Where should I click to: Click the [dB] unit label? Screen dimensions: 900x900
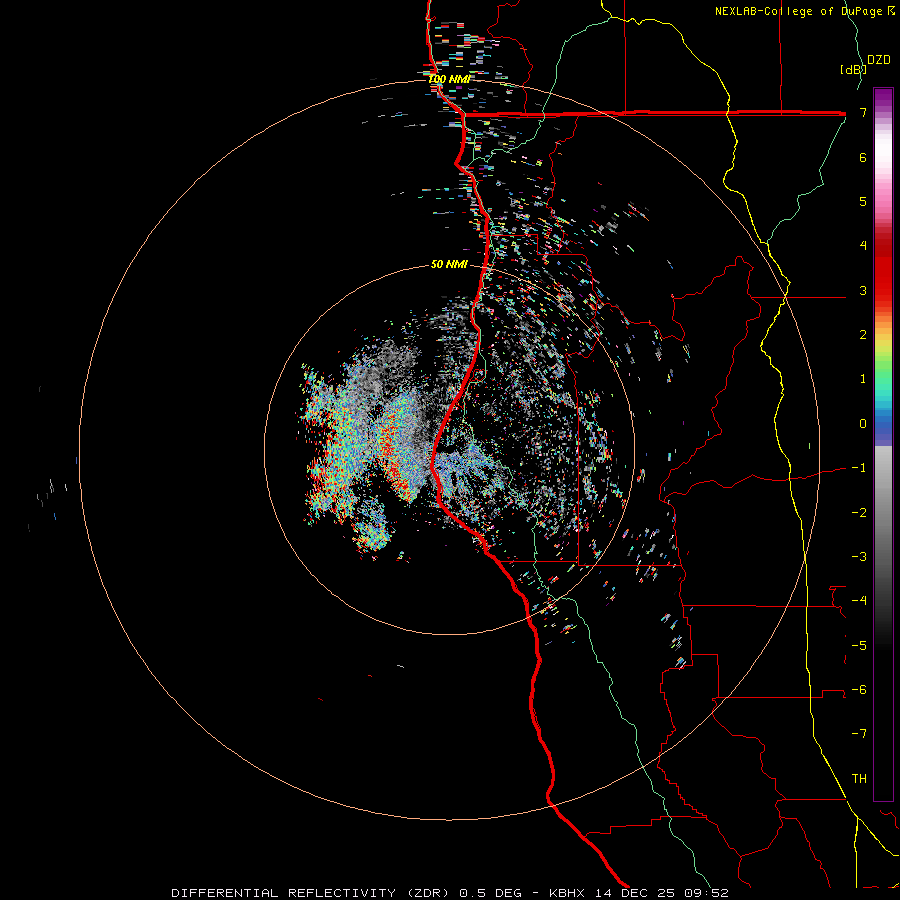click(853, 69)
